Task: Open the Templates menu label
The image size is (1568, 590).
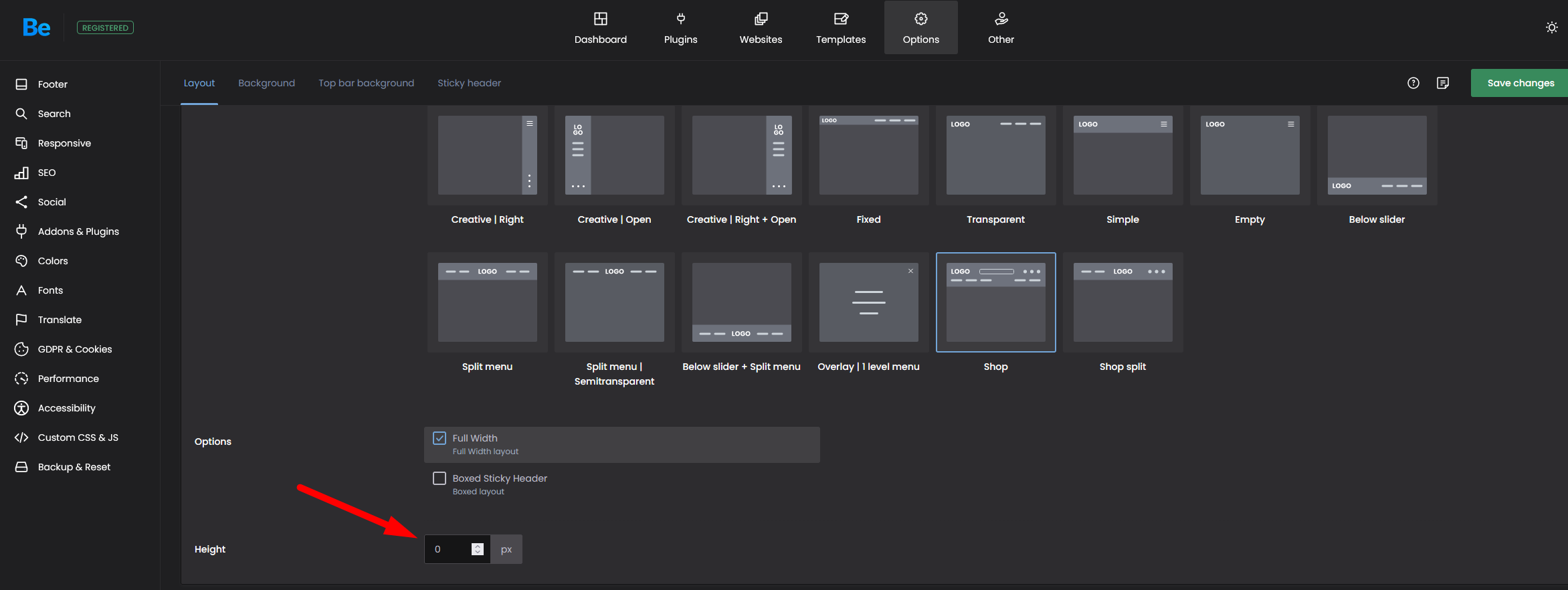Action: [841, 39]
